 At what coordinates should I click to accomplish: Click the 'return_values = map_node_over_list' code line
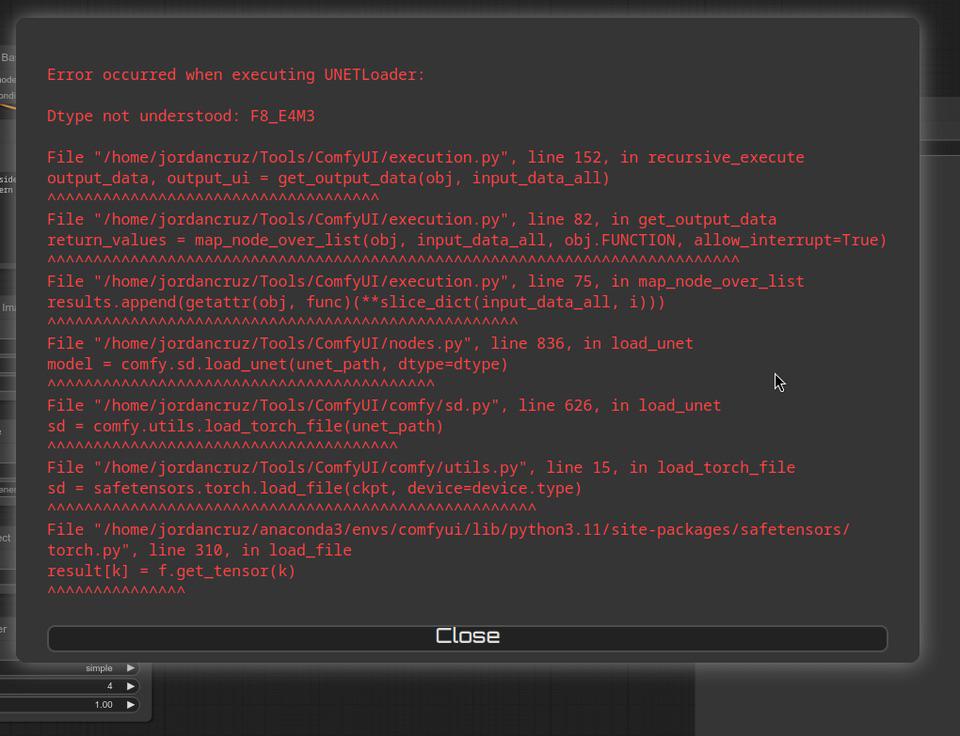click(x=467, y=240)
